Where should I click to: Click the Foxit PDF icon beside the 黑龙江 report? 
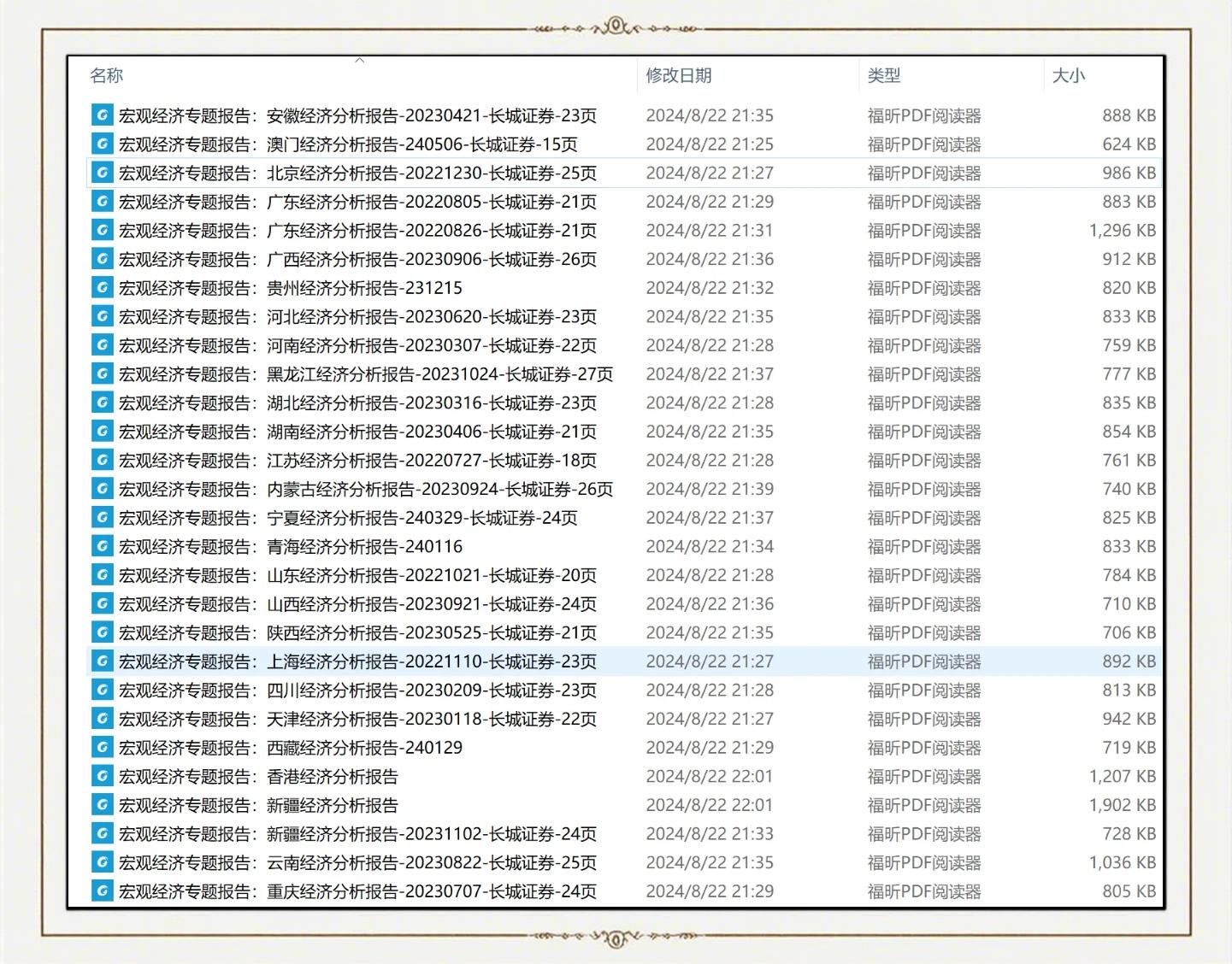102,373
